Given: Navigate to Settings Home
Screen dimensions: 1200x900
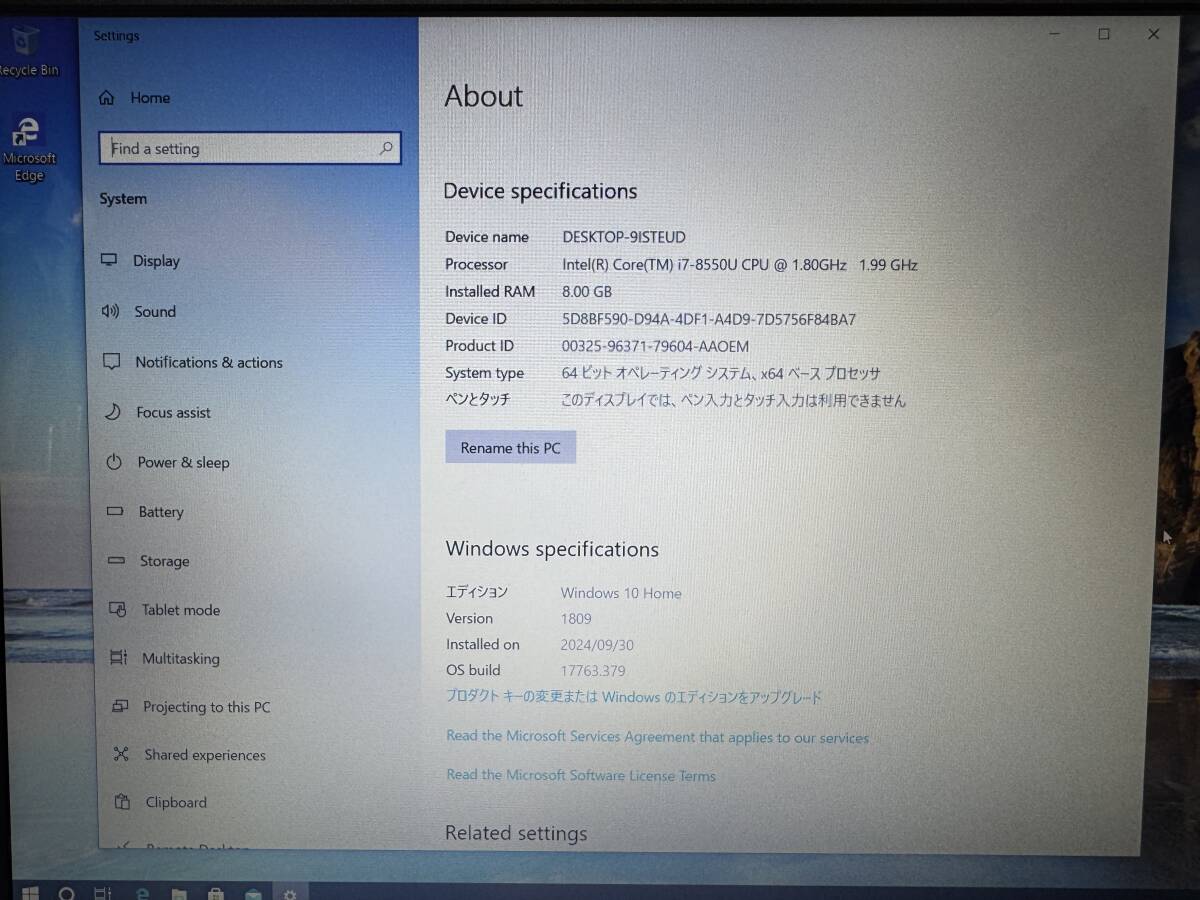Looking at the screenshot, I should pyautogui.click(x=150, y=97).
